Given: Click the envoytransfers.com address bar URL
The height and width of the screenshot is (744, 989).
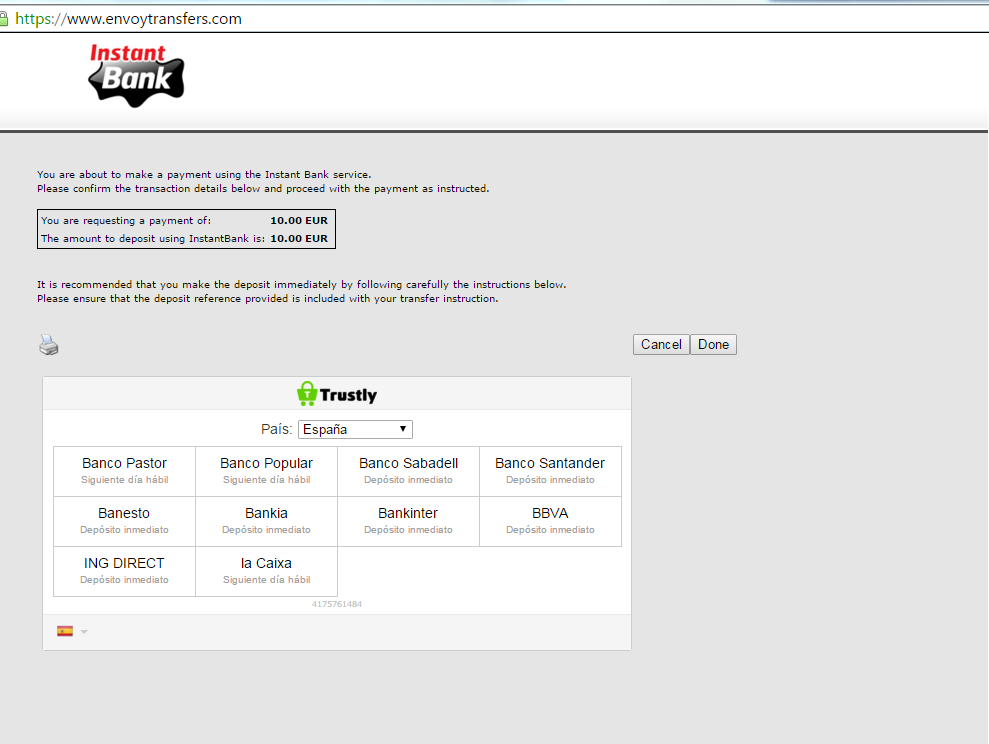Looking at the screenshot, I should click(128, 19).
